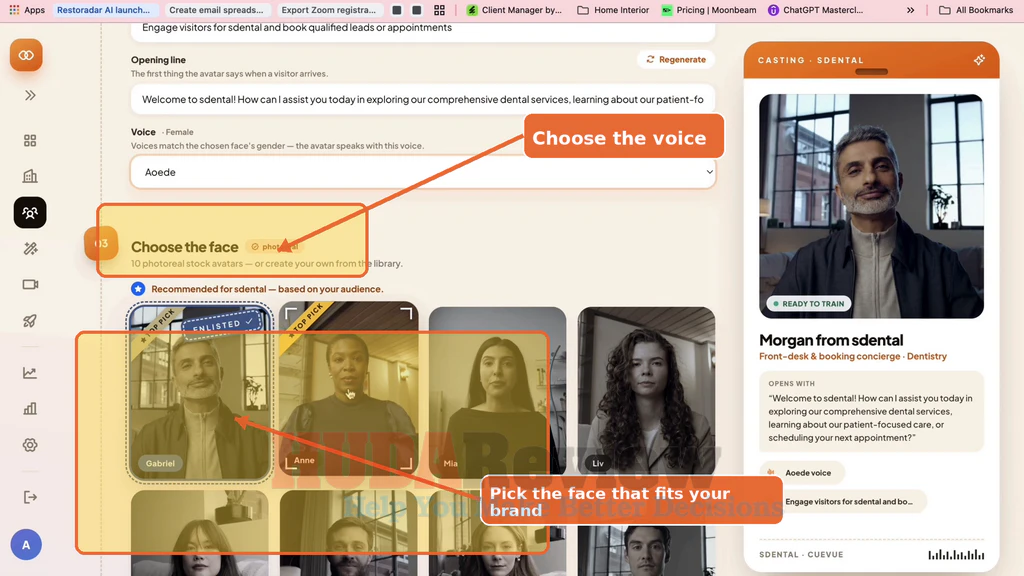Image resolution: width=1024 pixels, height=576 pixels.
Task: Click the sparkle icon in casting header
Action: click(979, 60)
